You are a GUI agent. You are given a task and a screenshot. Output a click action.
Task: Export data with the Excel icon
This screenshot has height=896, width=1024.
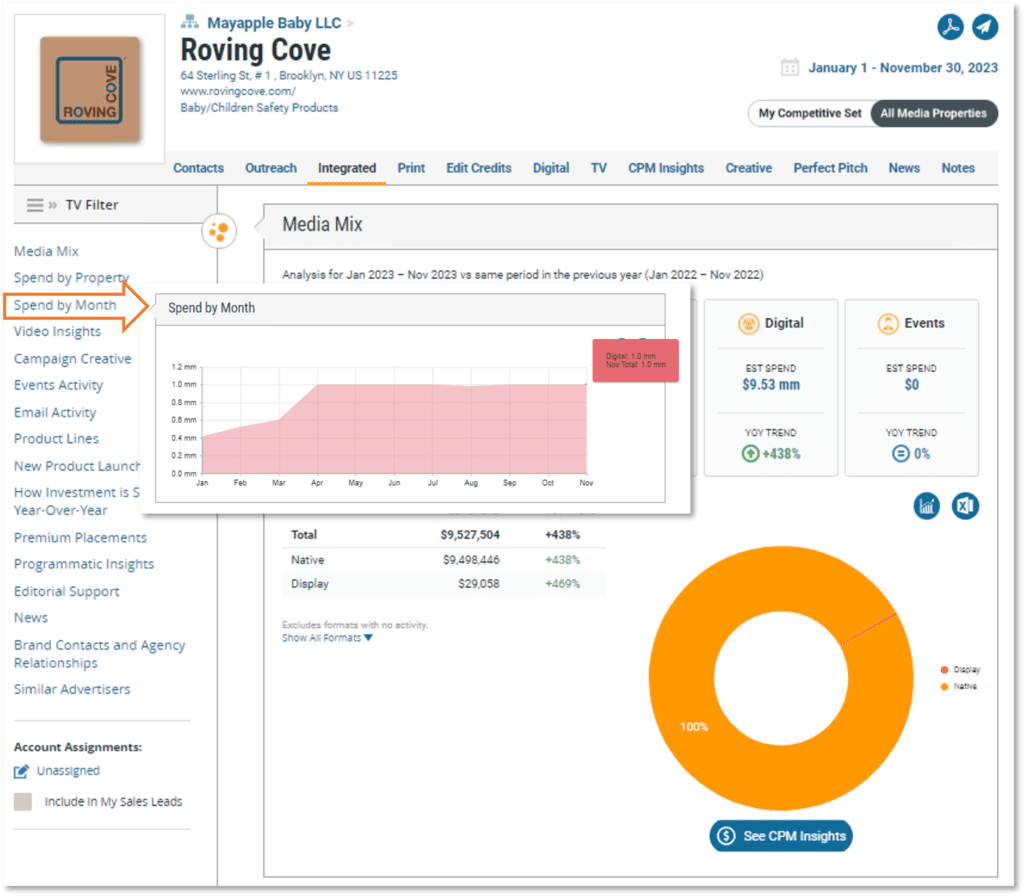click(x=965, y=506)
